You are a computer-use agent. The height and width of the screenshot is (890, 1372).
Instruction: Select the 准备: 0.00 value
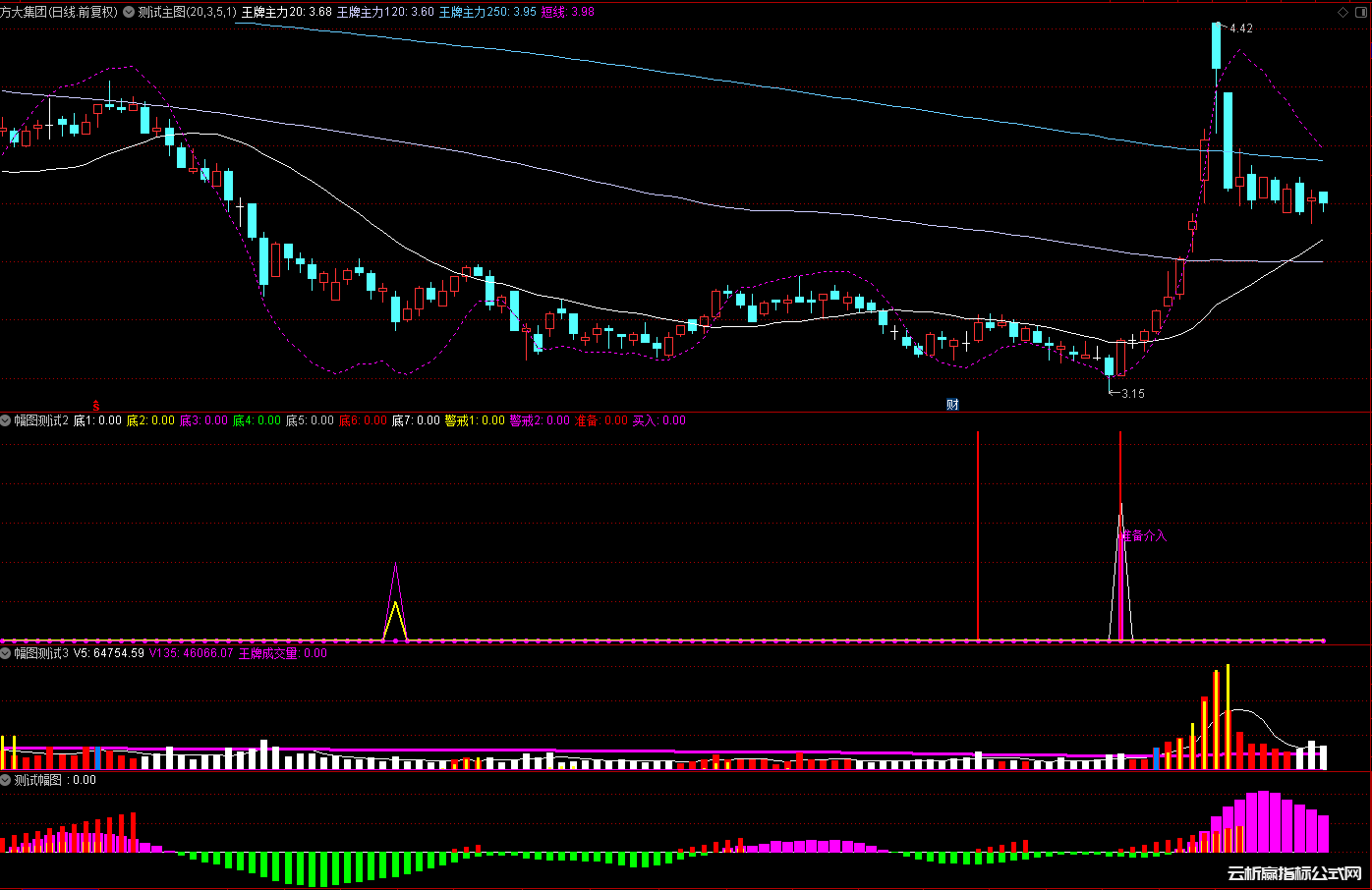[x=601, y=420]
